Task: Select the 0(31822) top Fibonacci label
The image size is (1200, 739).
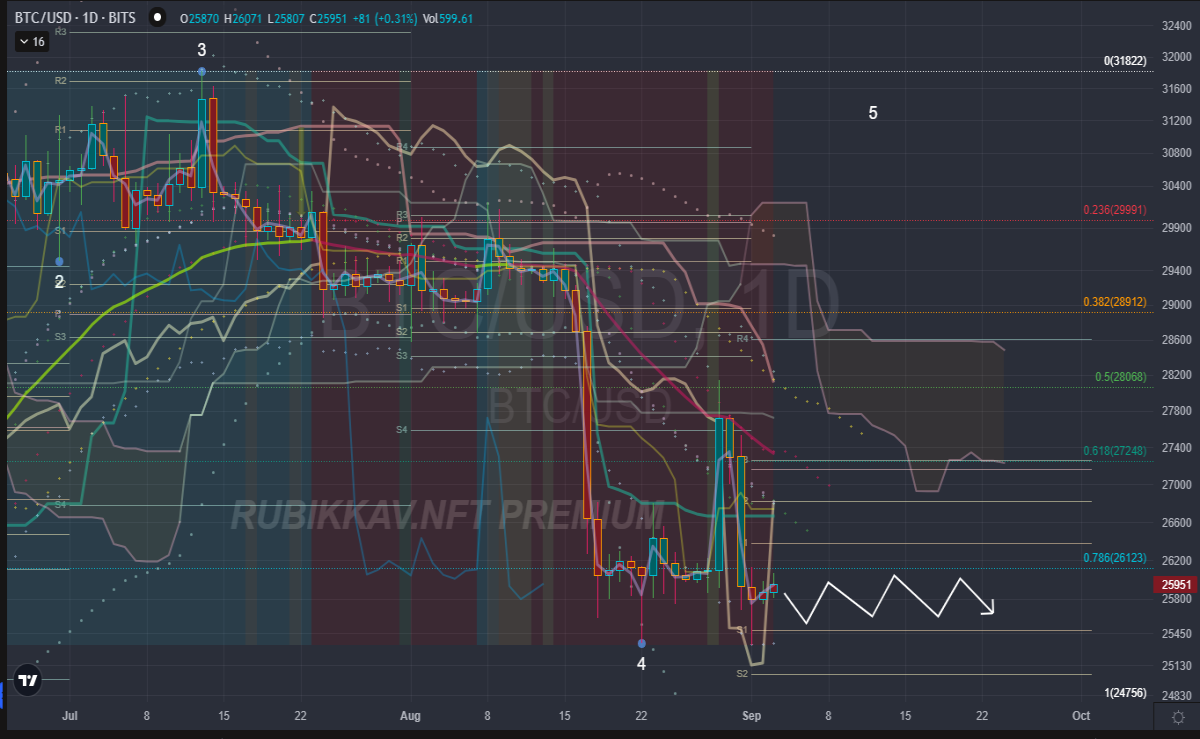Action: 1124,61
